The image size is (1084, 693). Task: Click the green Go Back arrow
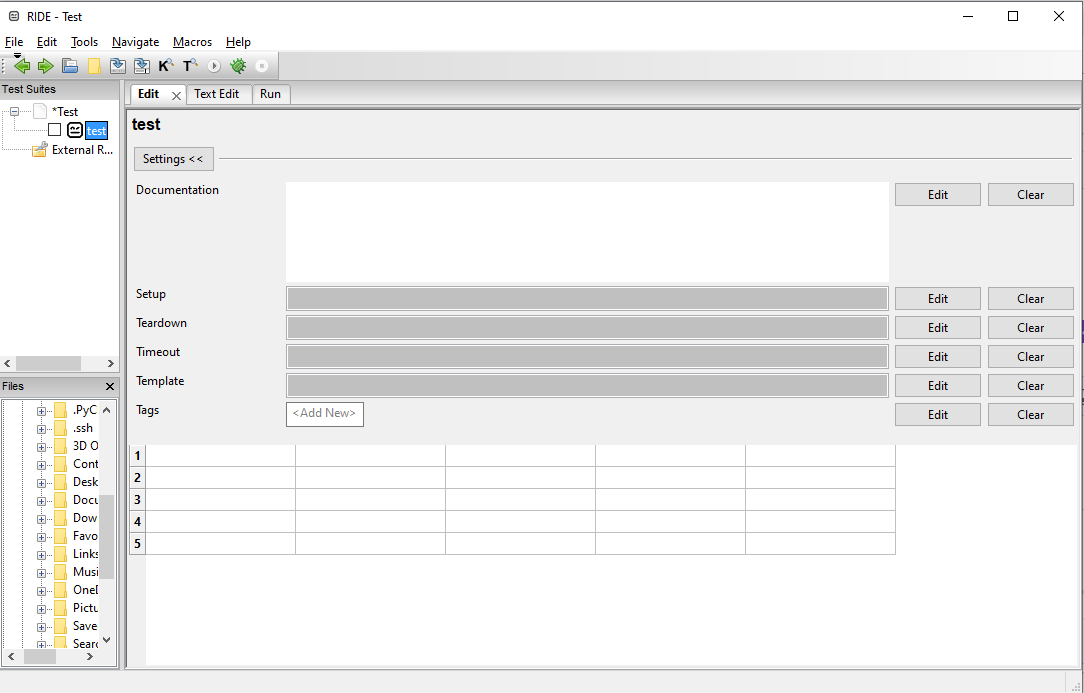22,66
